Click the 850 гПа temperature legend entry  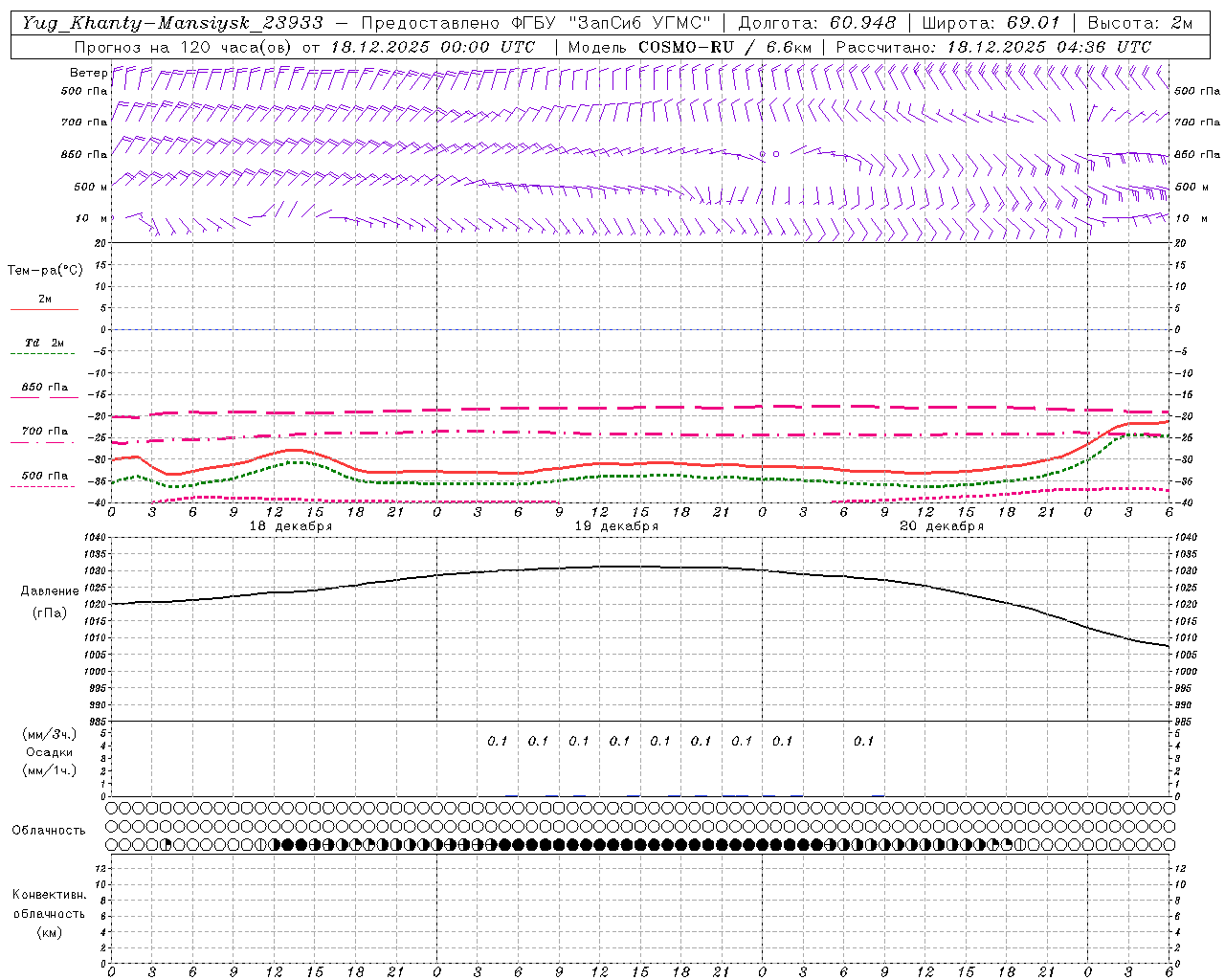[x=45, y=388]
